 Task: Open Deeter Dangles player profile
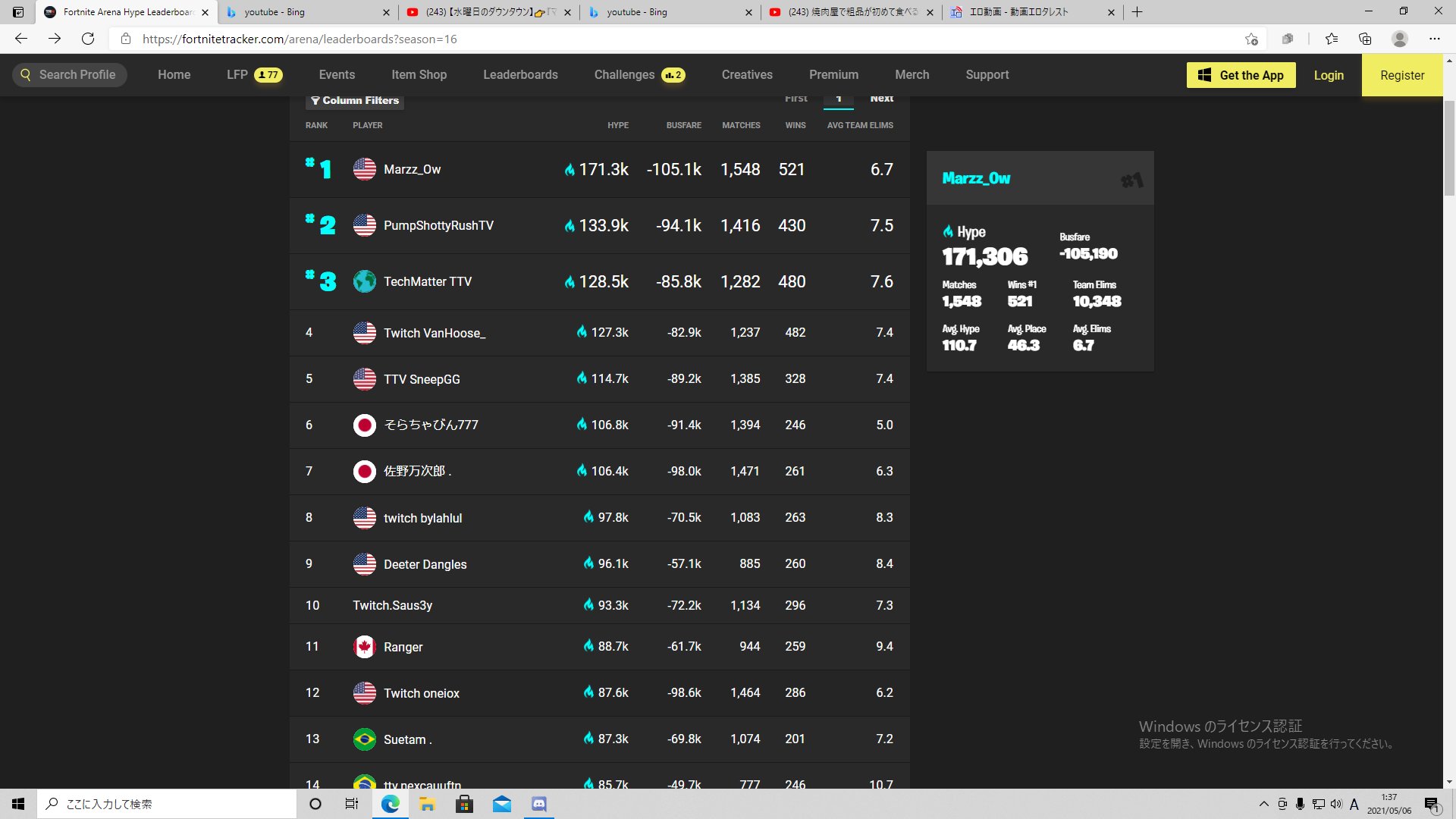pyautogui.click(x=425, y=564)
